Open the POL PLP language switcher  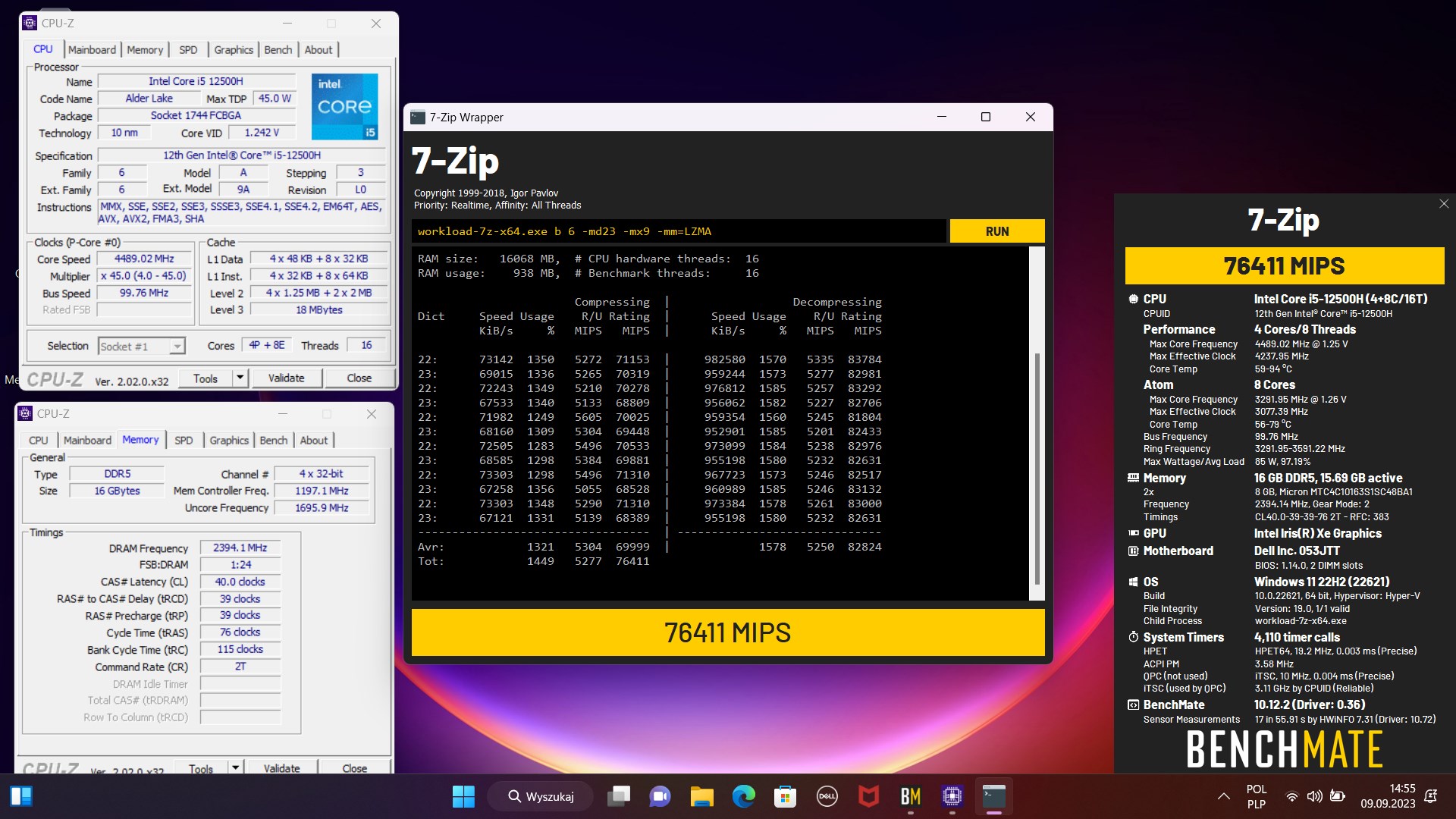(1257, 796)
